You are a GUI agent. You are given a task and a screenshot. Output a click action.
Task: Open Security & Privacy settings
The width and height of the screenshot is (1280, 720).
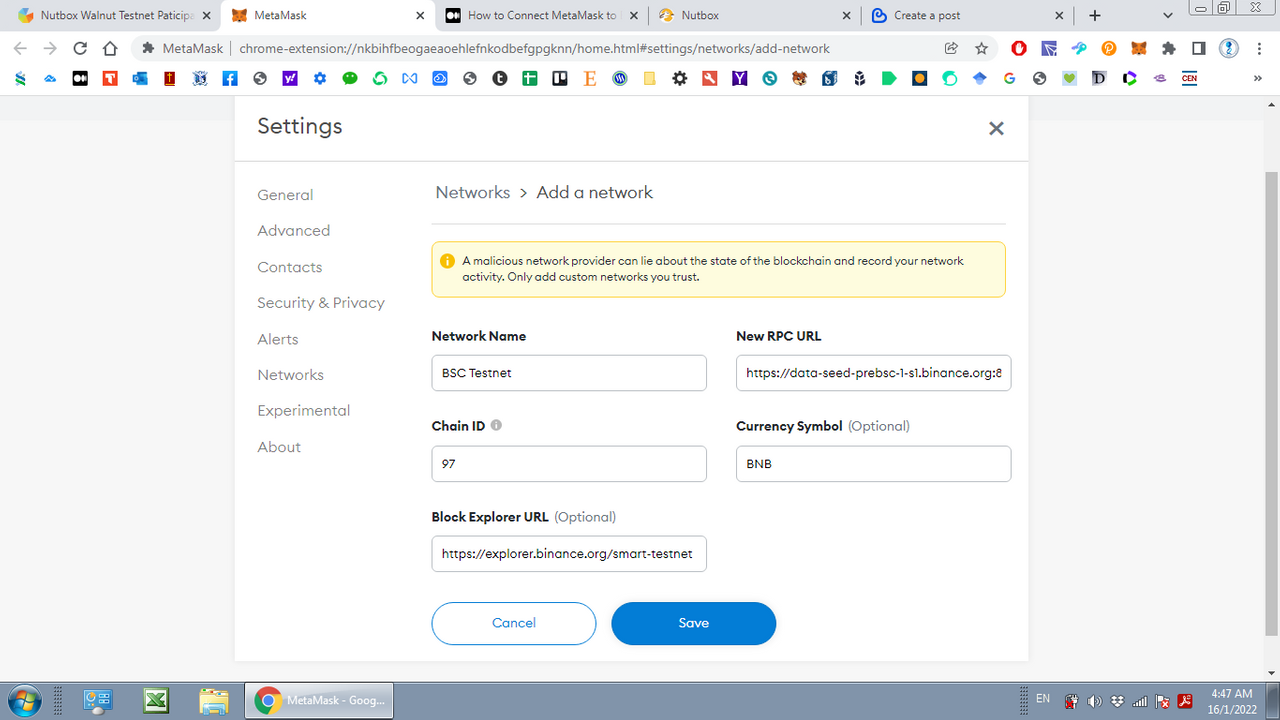tap(321, 303)
